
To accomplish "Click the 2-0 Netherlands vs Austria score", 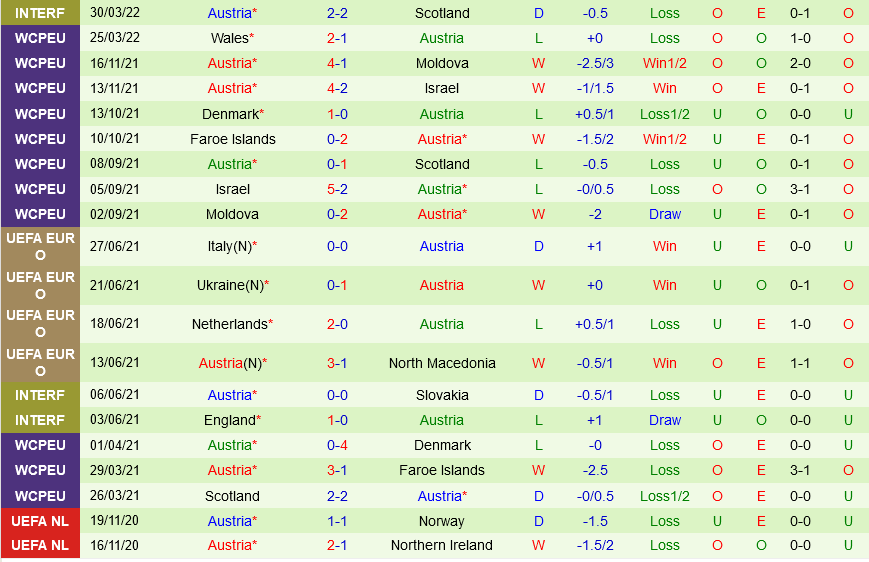I will 337,324.
